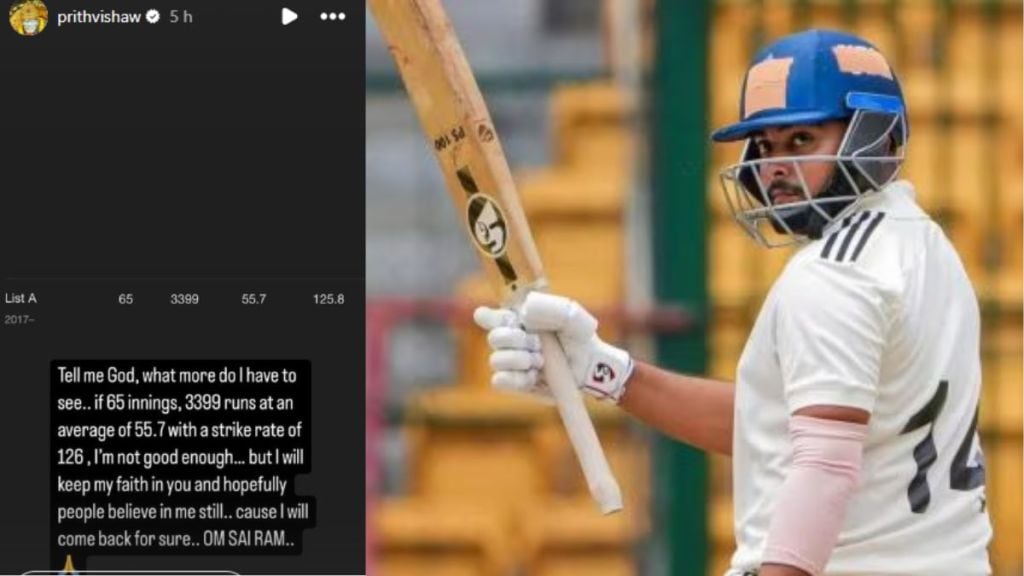This screenshot has height=576, width=1024.
Task: Open the three-dot more options menu
Action: (332, 16)
